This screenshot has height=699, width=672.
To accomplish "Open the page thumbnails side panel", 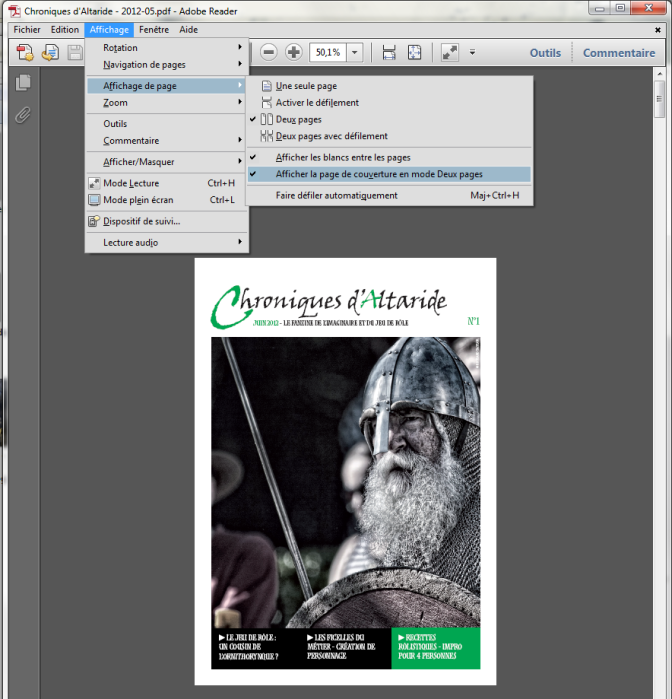I will tap(23, 83).
